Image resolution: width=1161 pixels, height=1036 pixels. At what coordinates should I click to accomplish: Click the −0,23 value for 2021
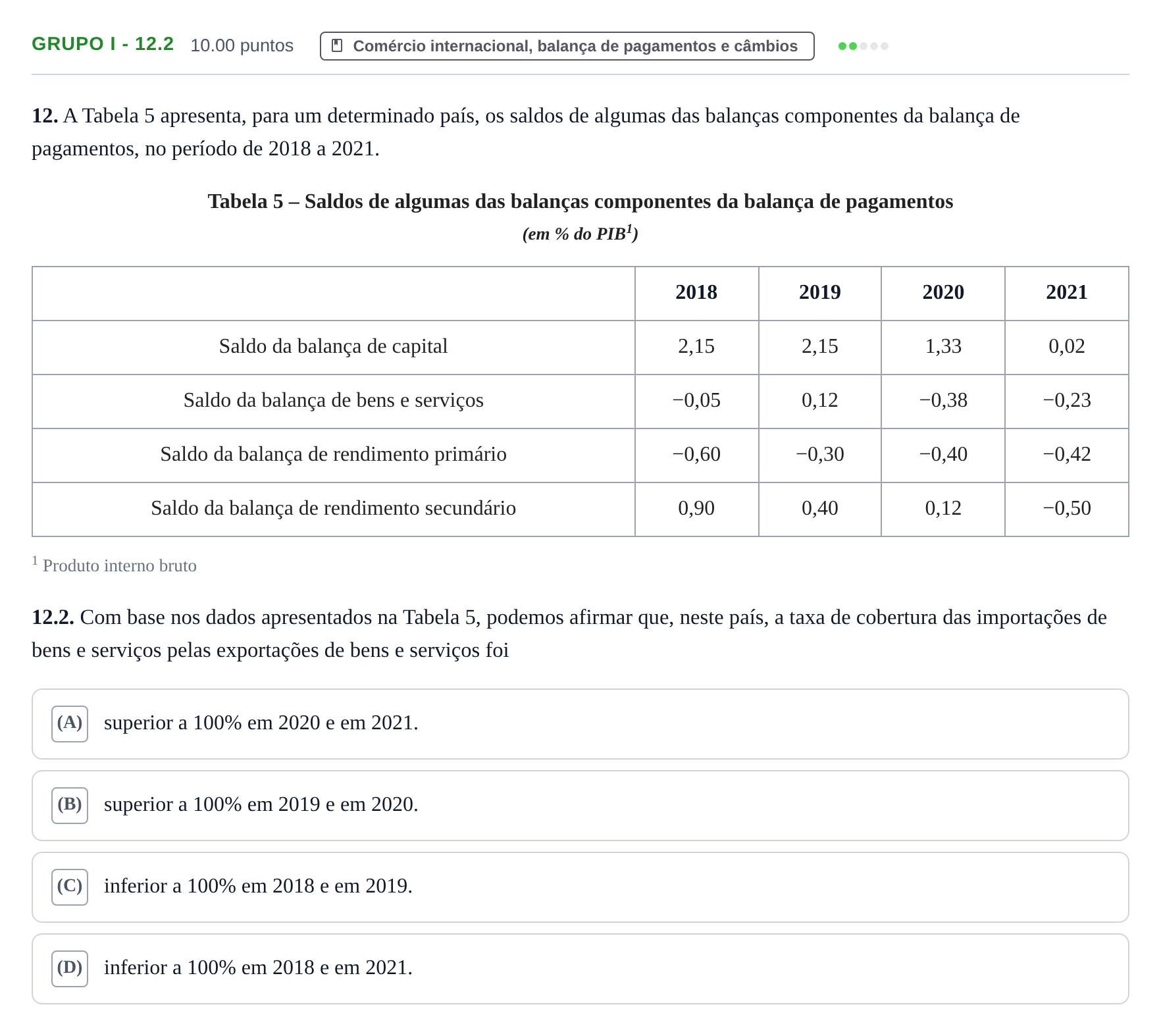click(x=1067, y=400)
